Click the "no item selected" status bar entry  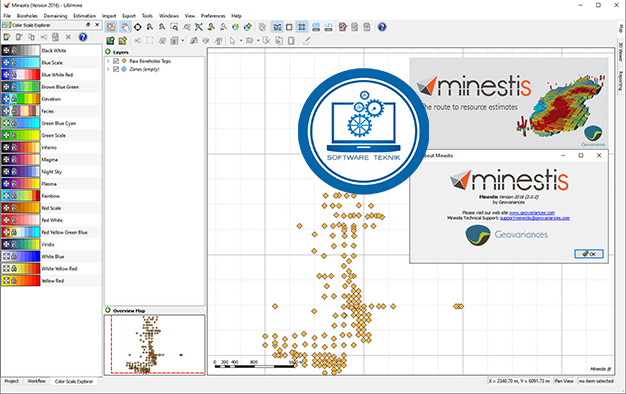click(596, 381)
